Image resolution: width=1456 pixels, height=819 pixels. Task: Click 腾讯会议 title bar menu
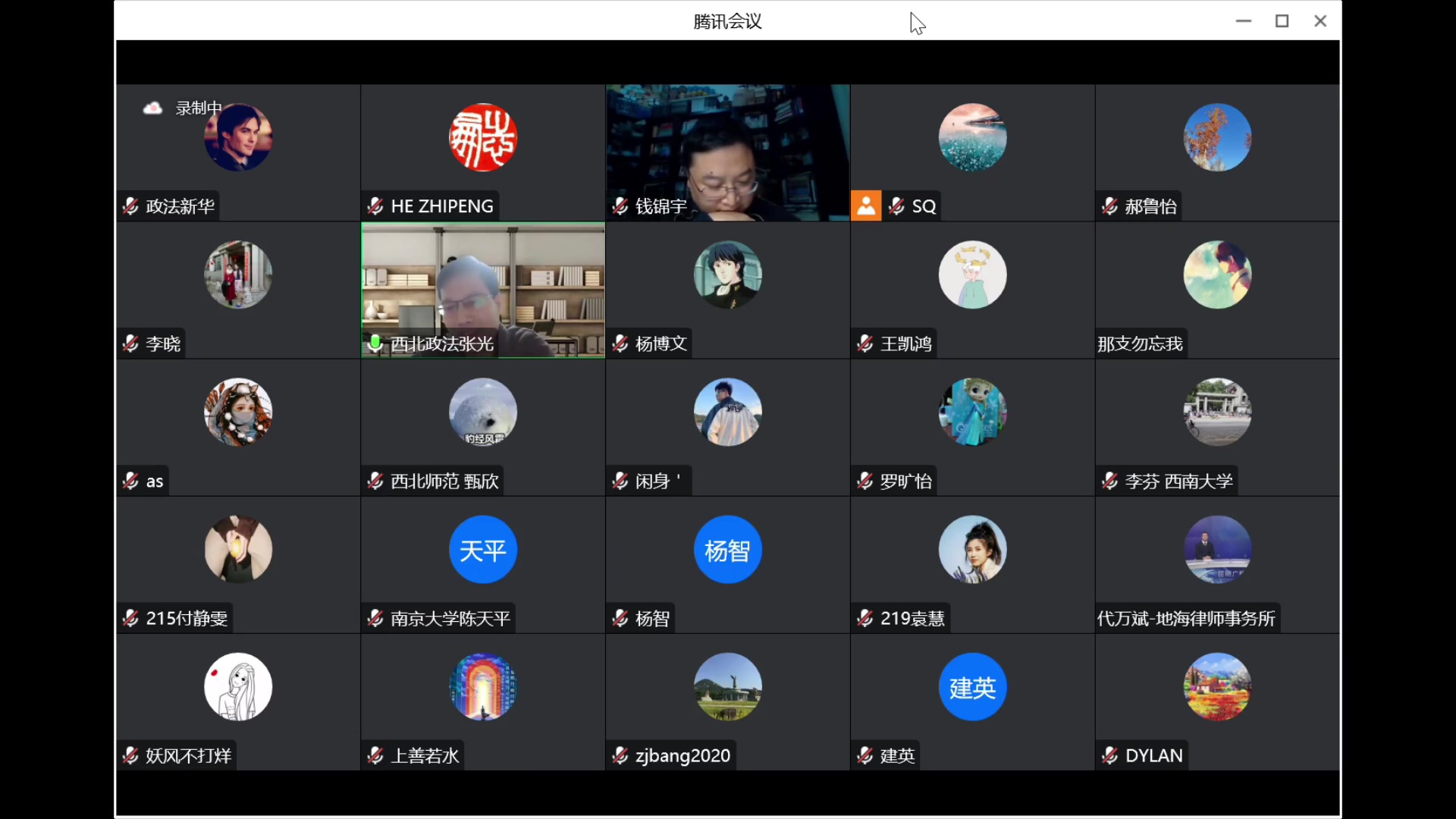tap(727, 21)
